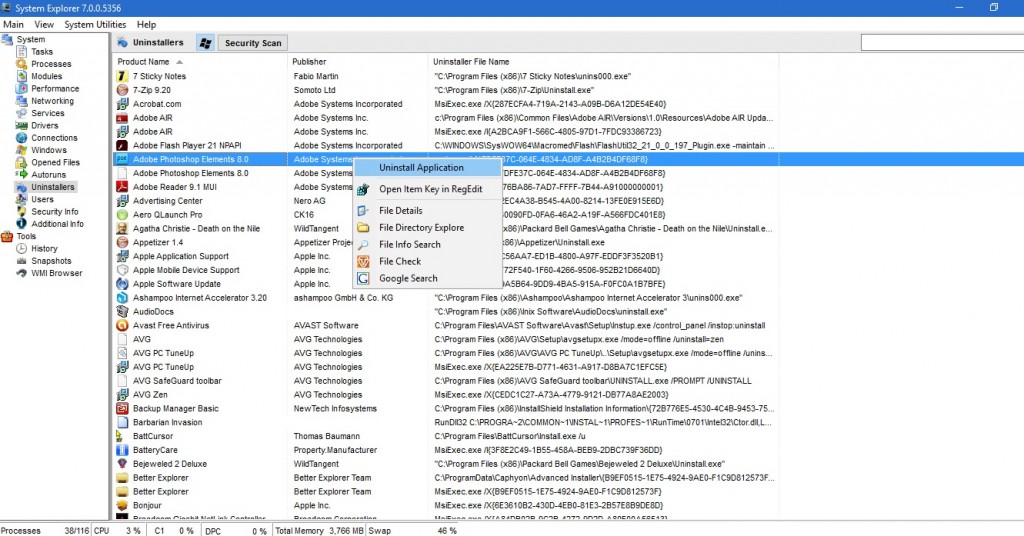The image size is (1024, 536).
Task: Select the Networking sidebar icon
Action: 22,101
